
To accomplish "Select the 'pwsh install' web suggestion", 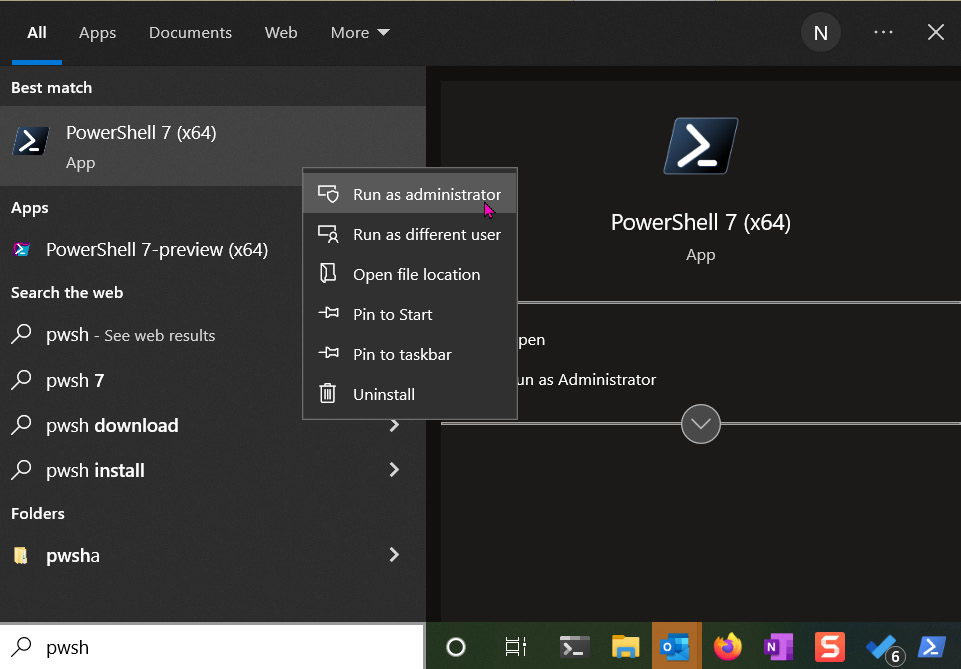I will [x=96, y=471].
